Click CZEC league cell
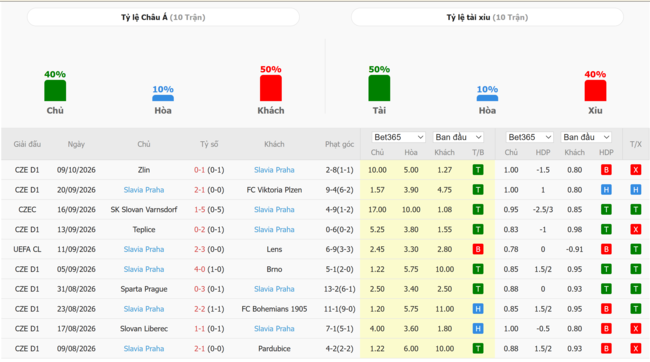This screenshot has height=362, width=650. click(x=27, y=209)
